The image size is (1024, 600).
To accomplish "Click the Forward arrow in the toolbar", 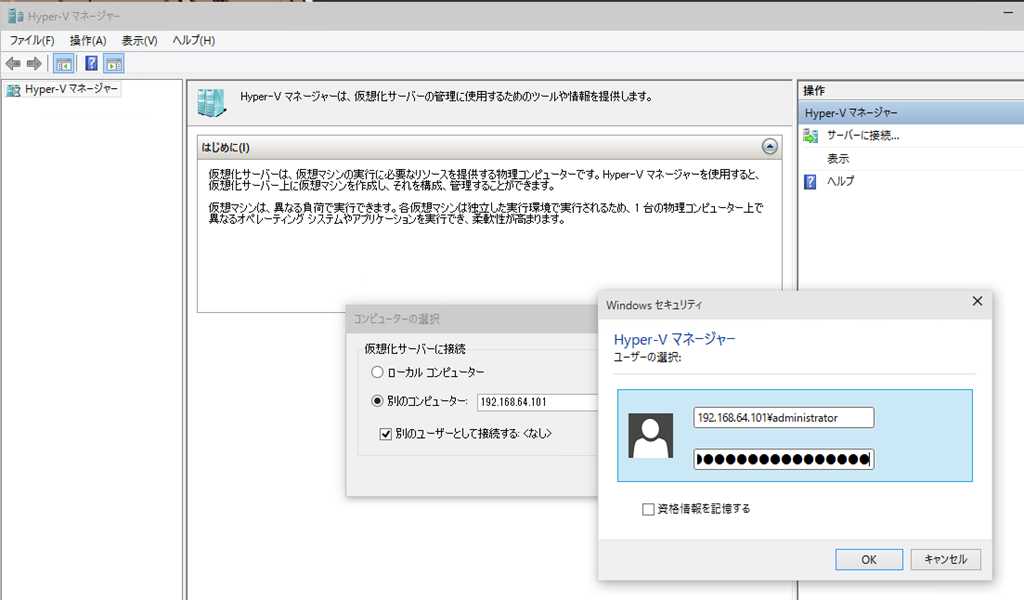I will [x=34, y=64].
